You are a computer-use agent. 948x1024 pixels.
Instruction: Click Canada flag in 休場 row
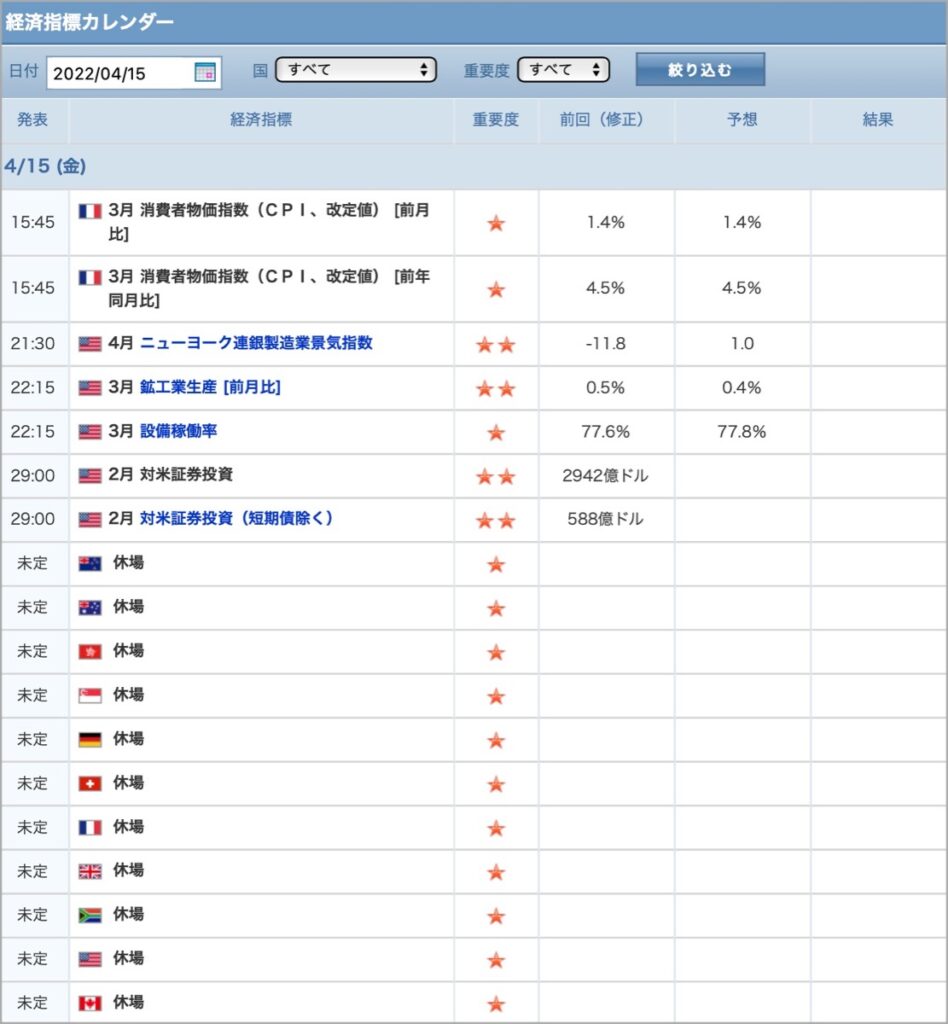click(x=90, y=1003)
